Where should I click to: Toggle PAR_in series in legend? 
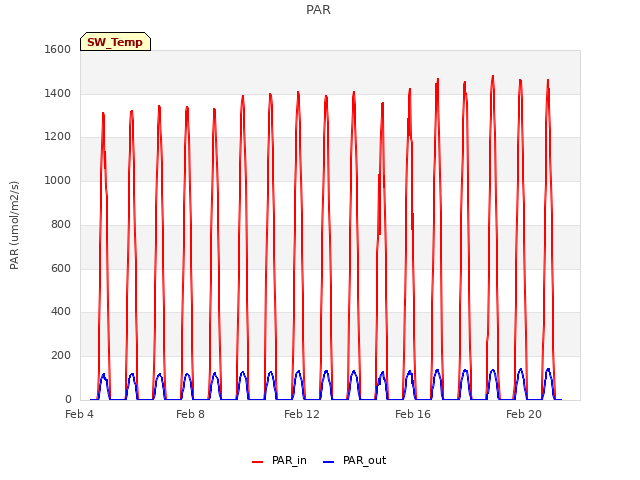click(x=279, y=460)
